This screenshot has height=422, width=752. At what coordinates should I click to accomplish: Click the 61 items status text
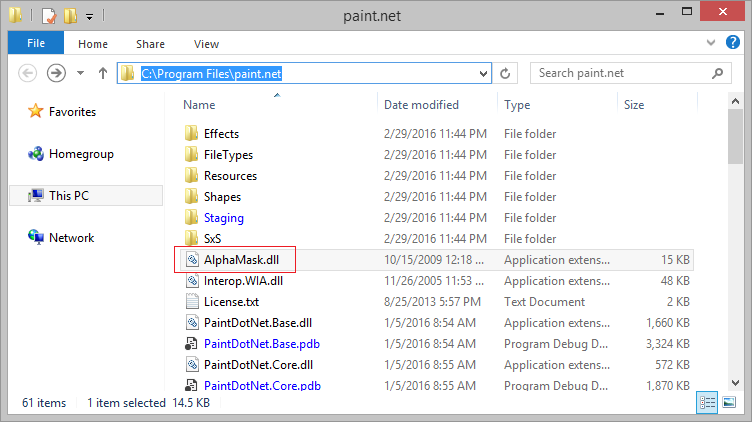point(44,403)
